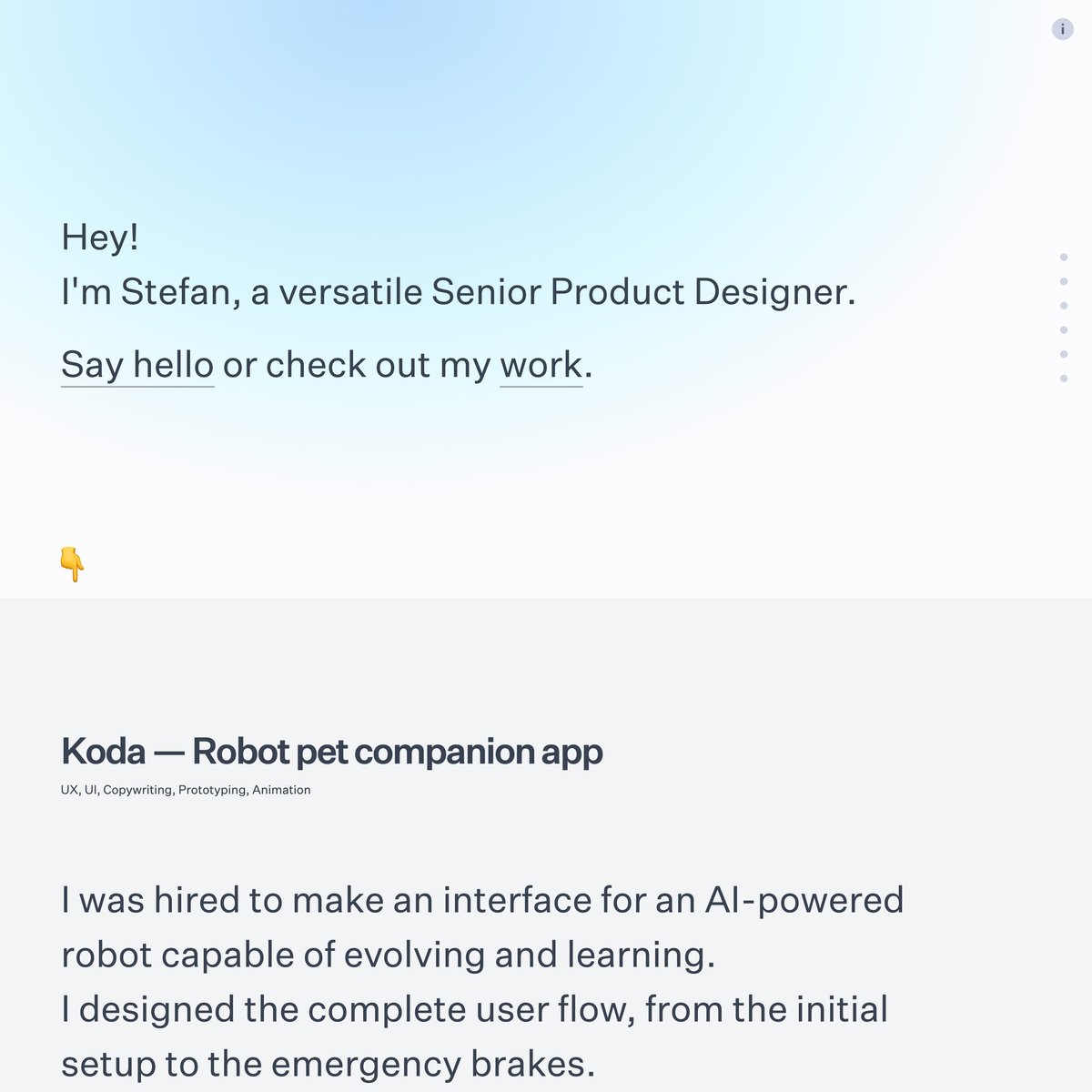The width and height of the screenshot is (1092, 1092).
Task: Jump to first section via top navigation dot
Action: point(1064,258)
